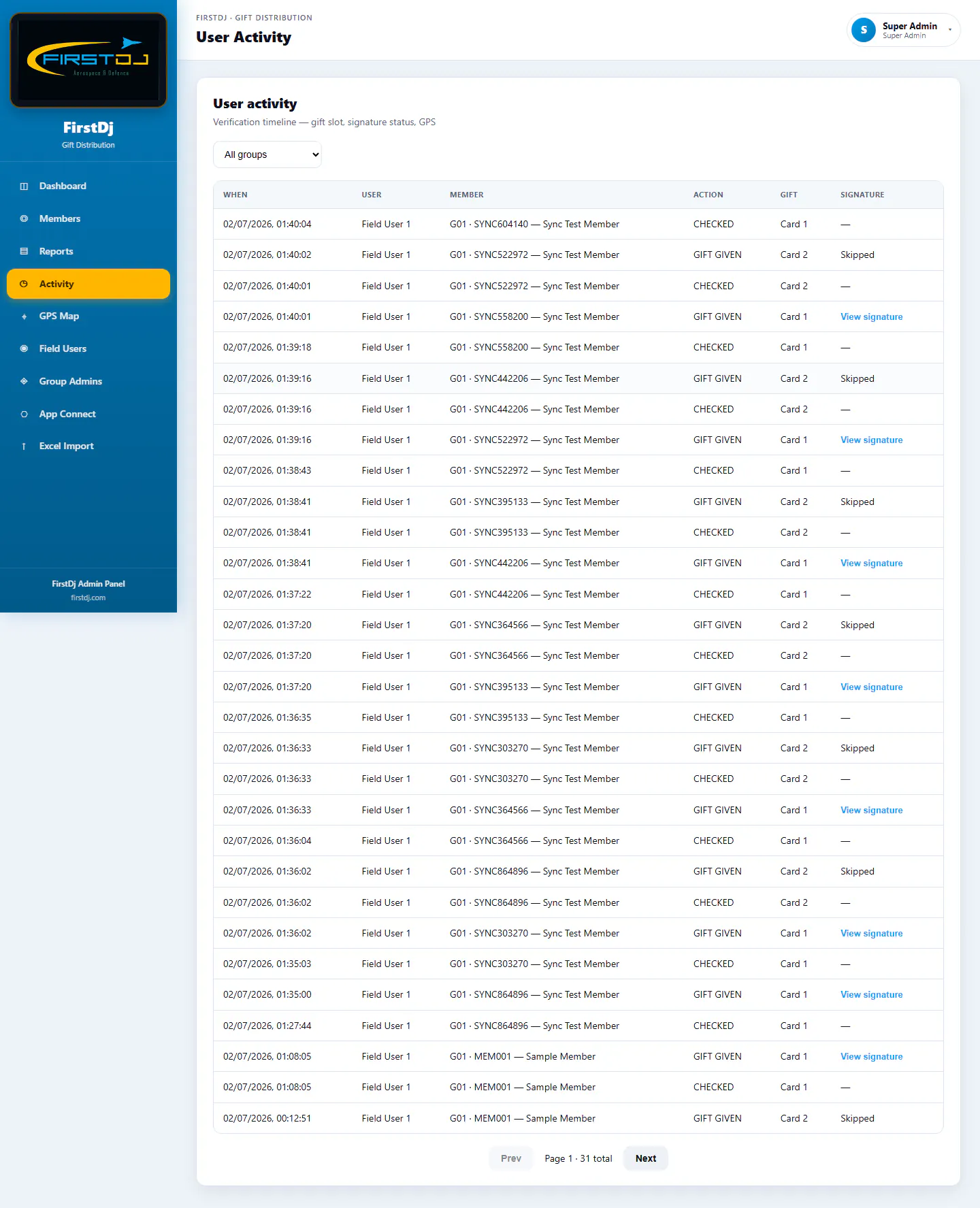Click the Activity clock icon in sidebar
Image resolution: width=980 pixels, height=1208 pixels.
[x=24, y=284]
